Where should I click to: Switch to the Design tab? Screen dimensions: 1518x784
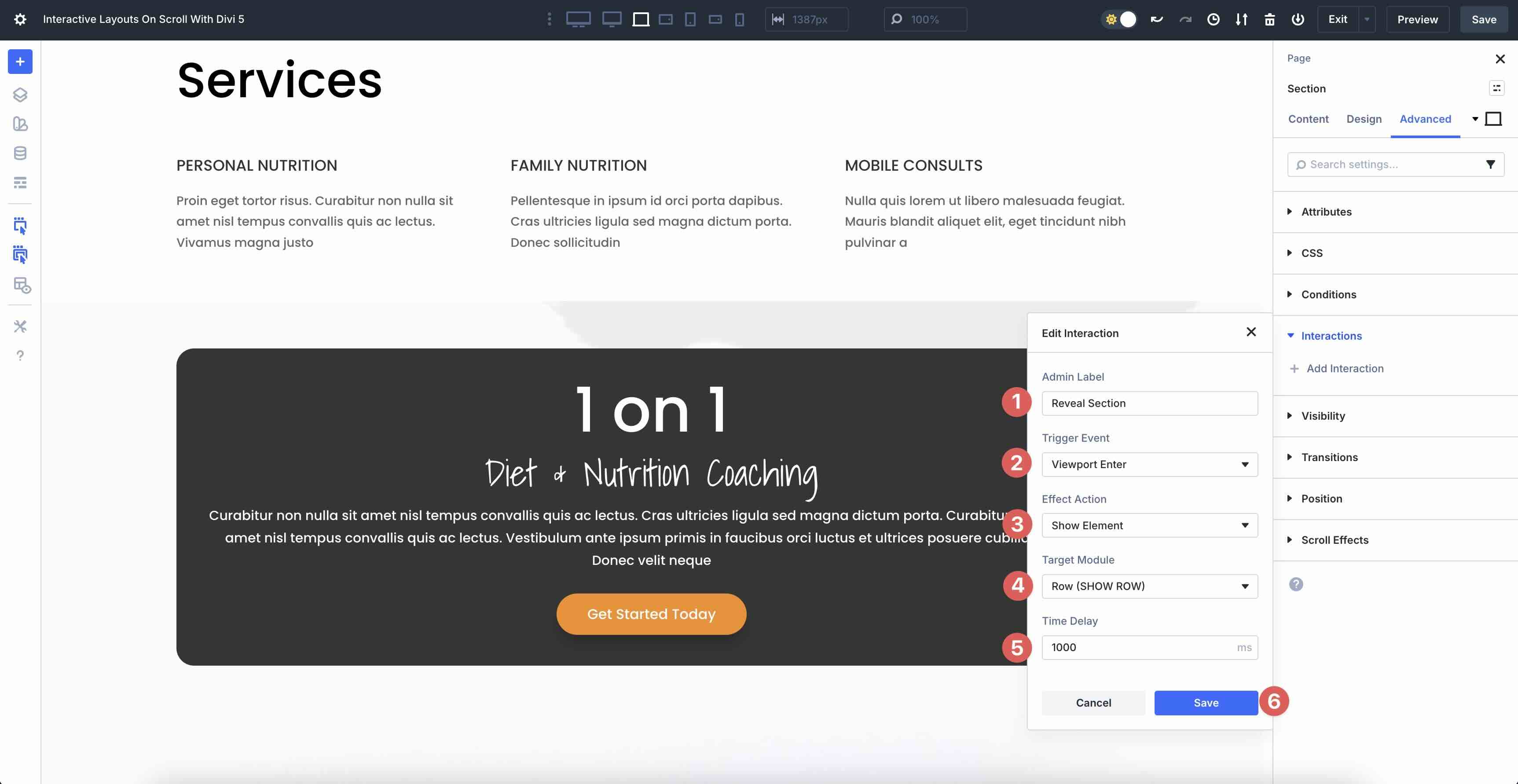(x=1364, y=119)
